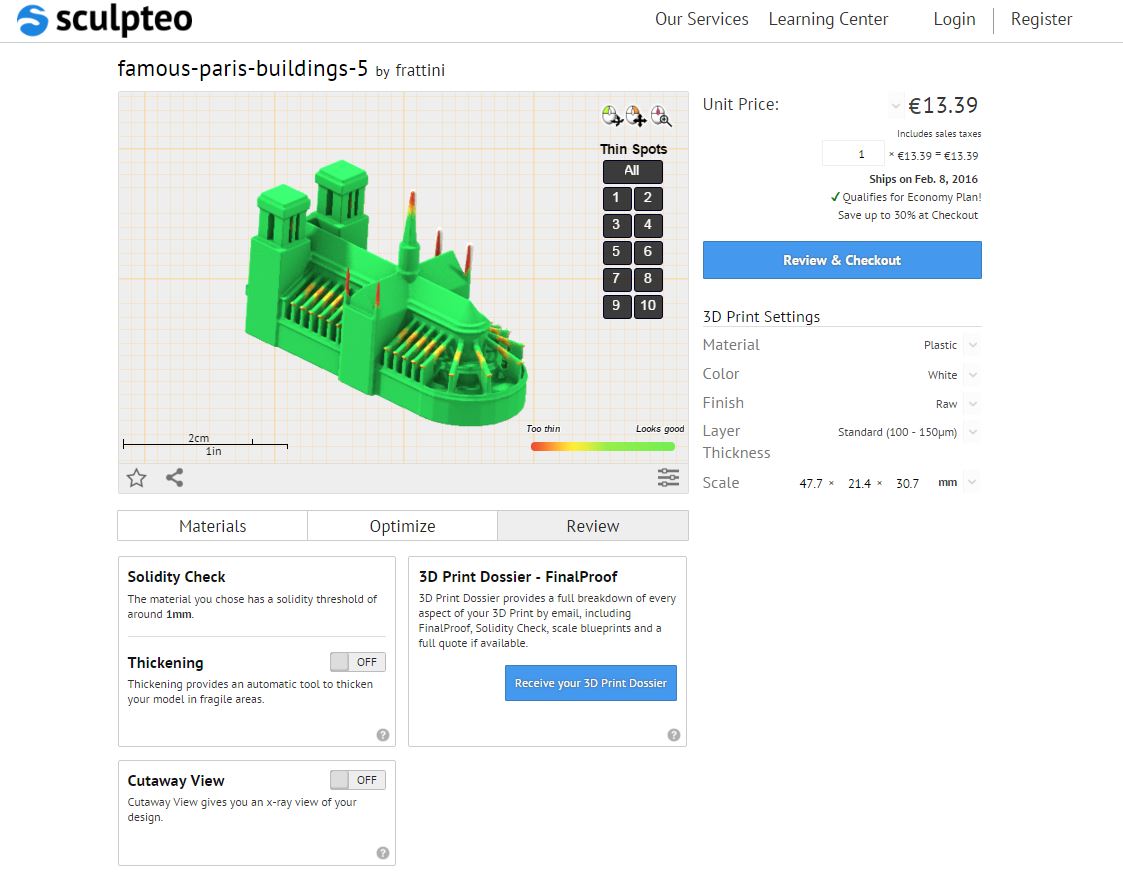Click the quantity input field
This screenshot has height=878, width=1123.
pos(854,154)
